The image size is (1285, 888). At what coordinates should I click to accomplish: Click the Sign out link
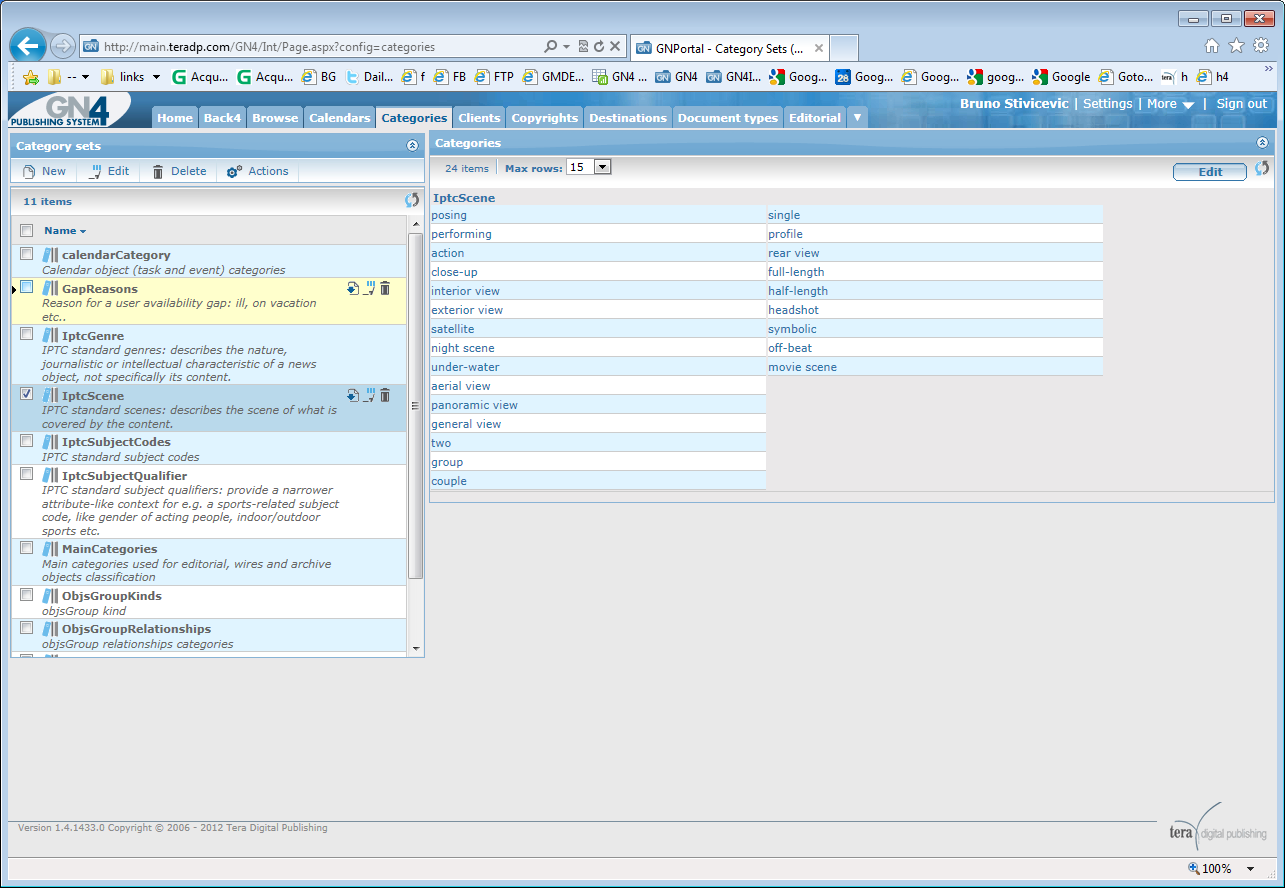click(1241, 104)
